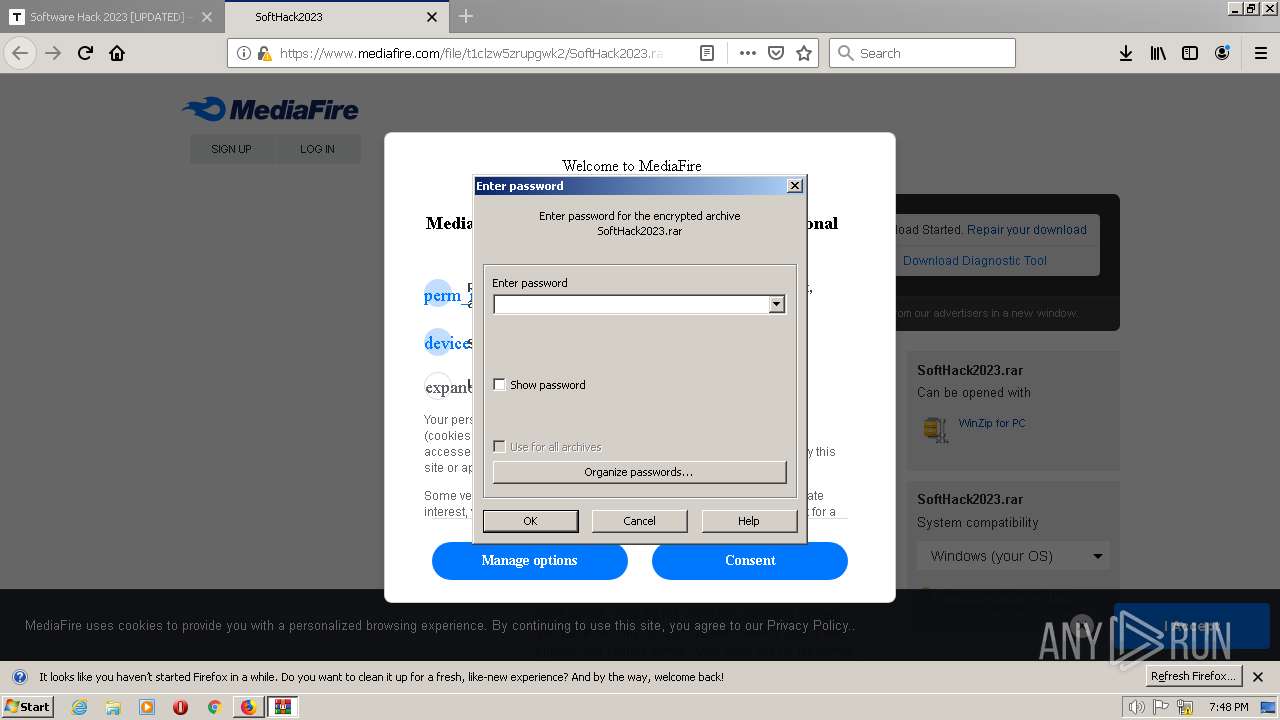Expand the password dropdown arrow
The width and height of the screenshot is (1280, 720).
click(x=777, y=304)
